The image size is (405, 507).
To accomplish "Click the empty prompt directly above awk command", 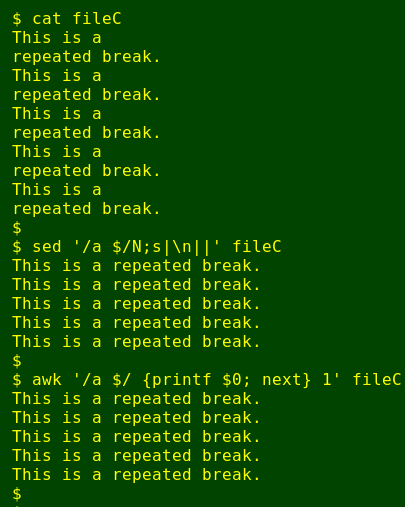I will pos(17,361).
